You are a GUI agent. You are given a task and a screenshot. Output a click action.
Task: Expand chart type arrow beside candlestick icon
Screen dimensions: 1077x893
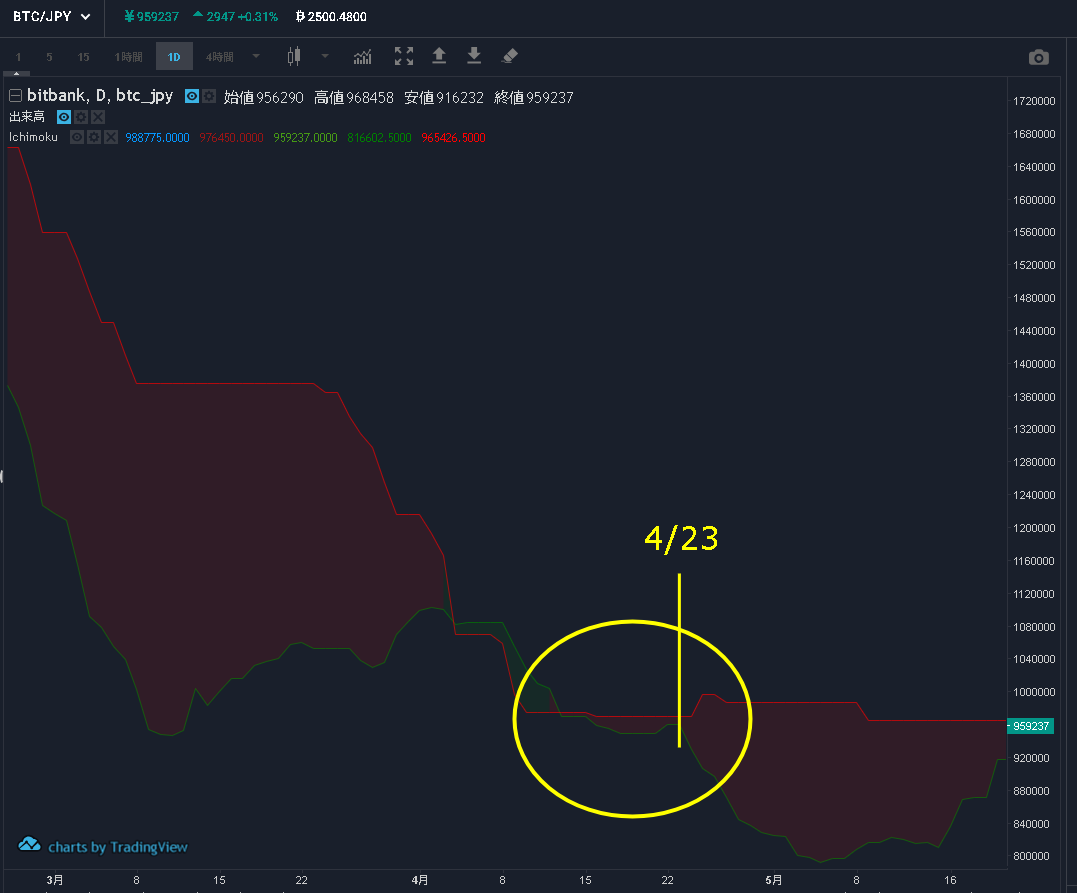[325, 57]
